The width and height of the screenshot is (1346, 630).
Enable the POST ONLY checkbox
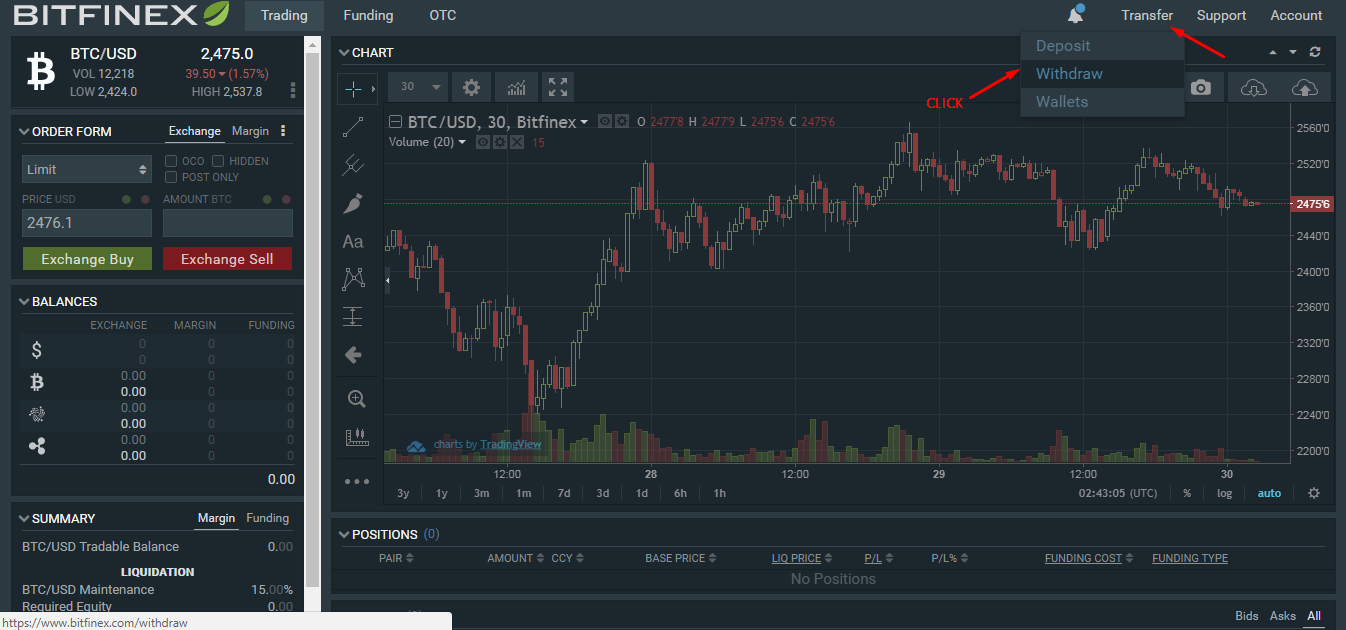pos(171,177)
